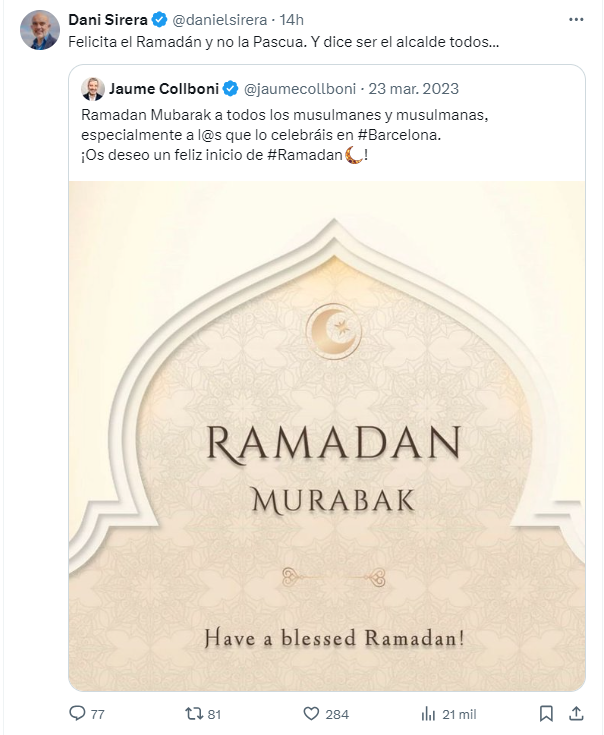Open Dani Sirera's profile picture
The height and width of the screenshot is (735, 604).
point(39,30)
